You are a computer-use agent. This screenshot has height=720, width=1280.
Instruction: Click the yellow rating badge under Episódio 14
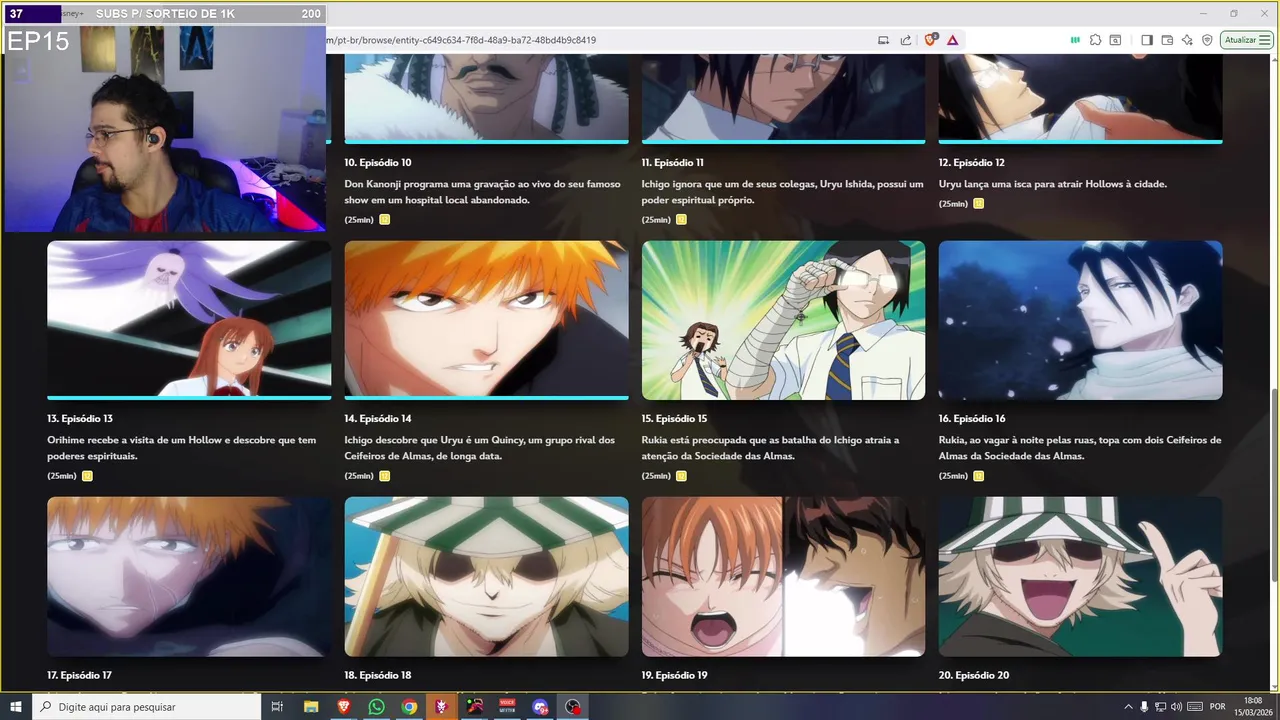click(385, 476)
